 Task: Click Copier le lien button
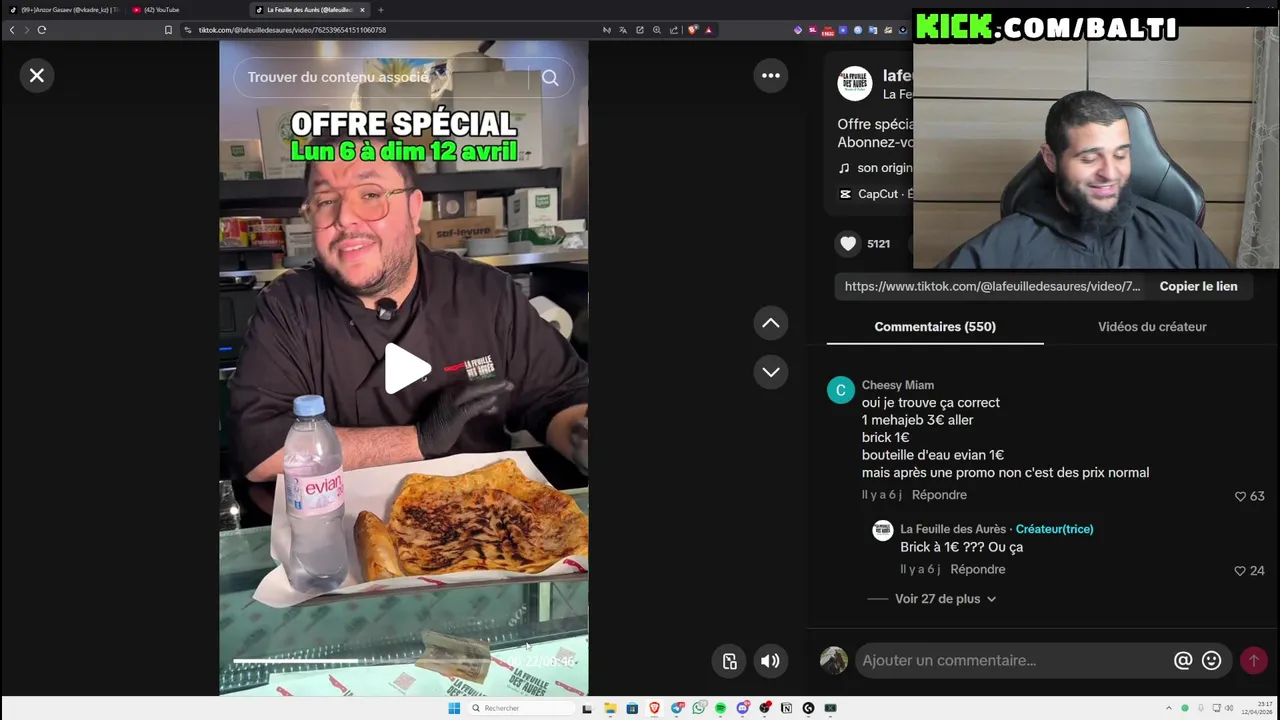[x=1198, y=286]
